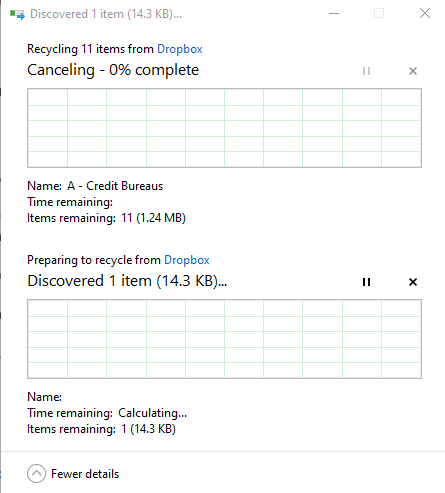Image resolution: width=445 pixels, height=493 pixels.
Task: Pause the 'Recycling 11 items' operation
Action: point(366,71)
